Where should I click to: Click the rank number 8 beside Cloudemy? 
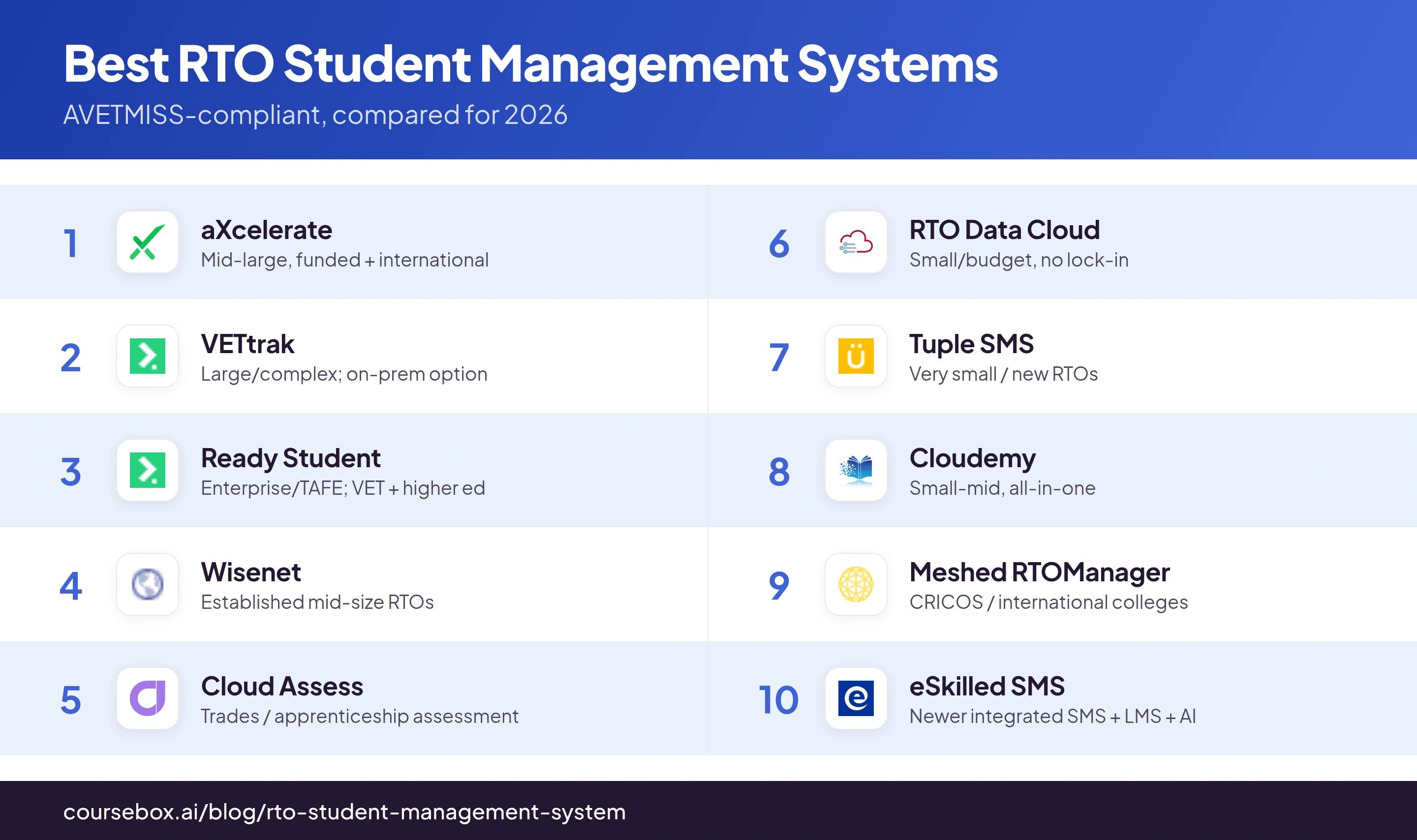click(x=779, y=472)
